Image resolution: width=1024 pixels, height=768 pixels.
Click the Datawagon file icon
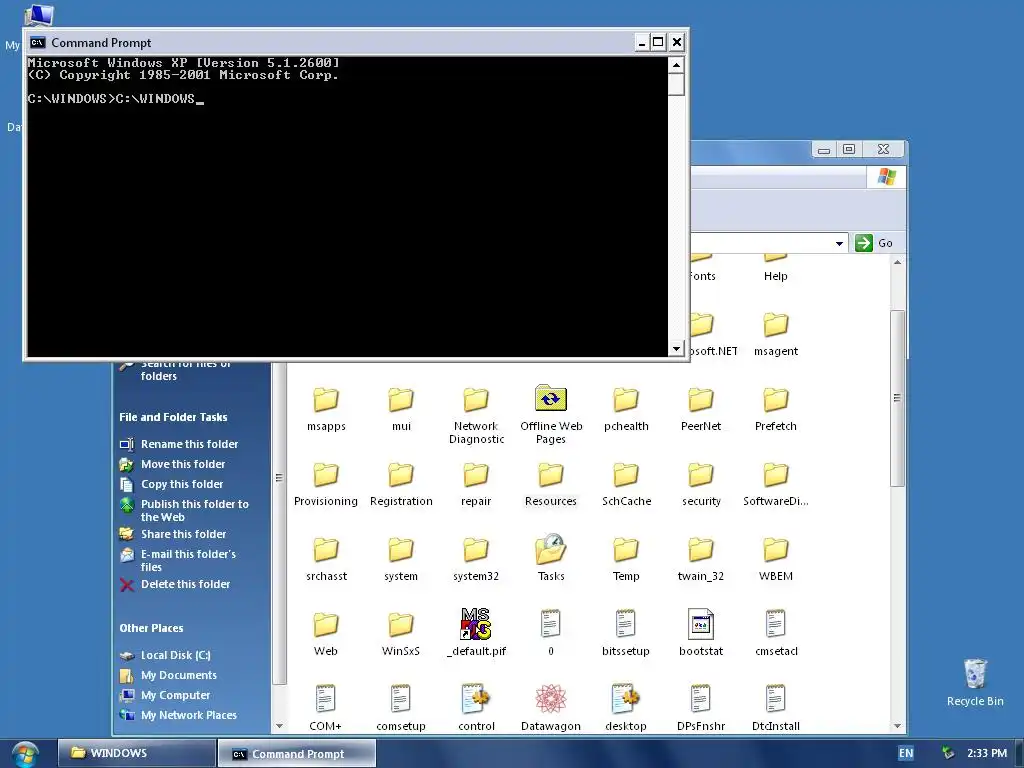tap(551, 699)
